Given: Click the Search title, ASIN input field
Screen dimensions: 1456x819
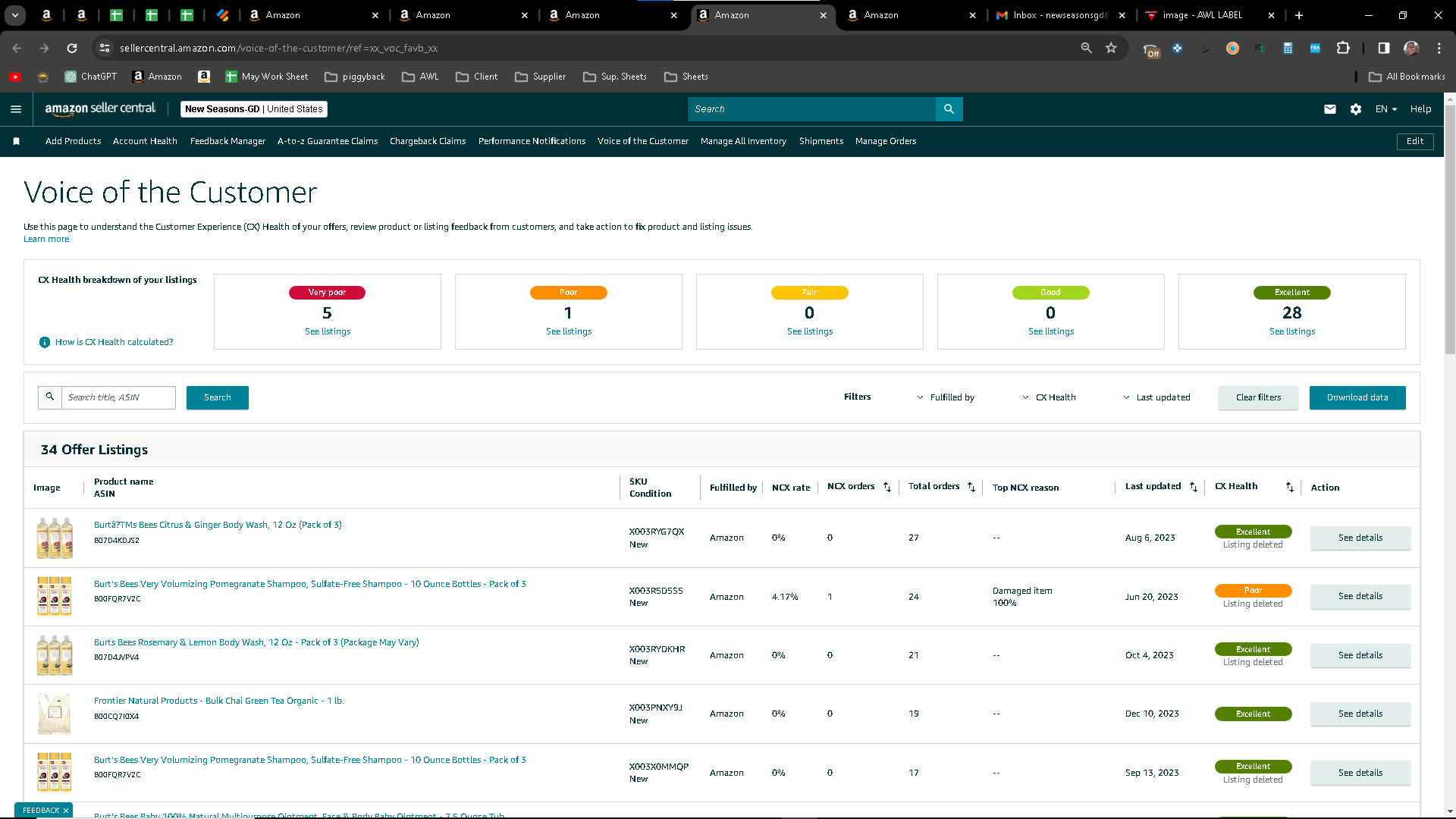Looking at the screenshot, I should point(118,397).
